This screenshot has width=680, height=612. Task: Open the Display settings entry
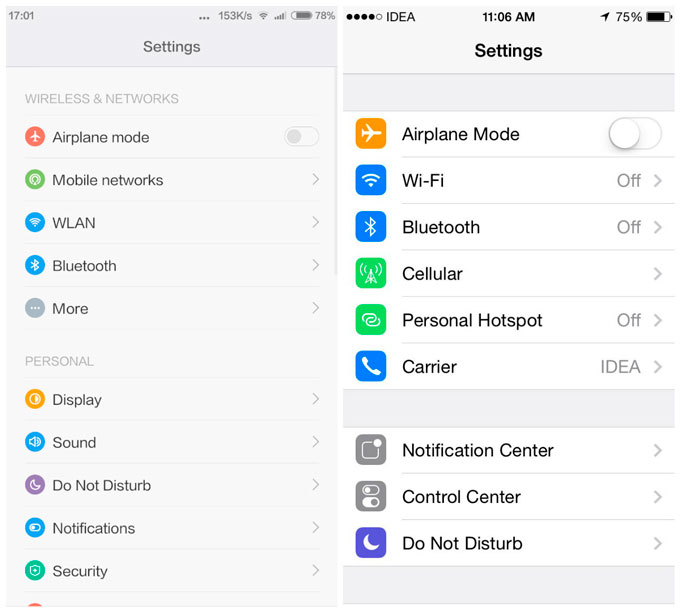tap(77, 400)
